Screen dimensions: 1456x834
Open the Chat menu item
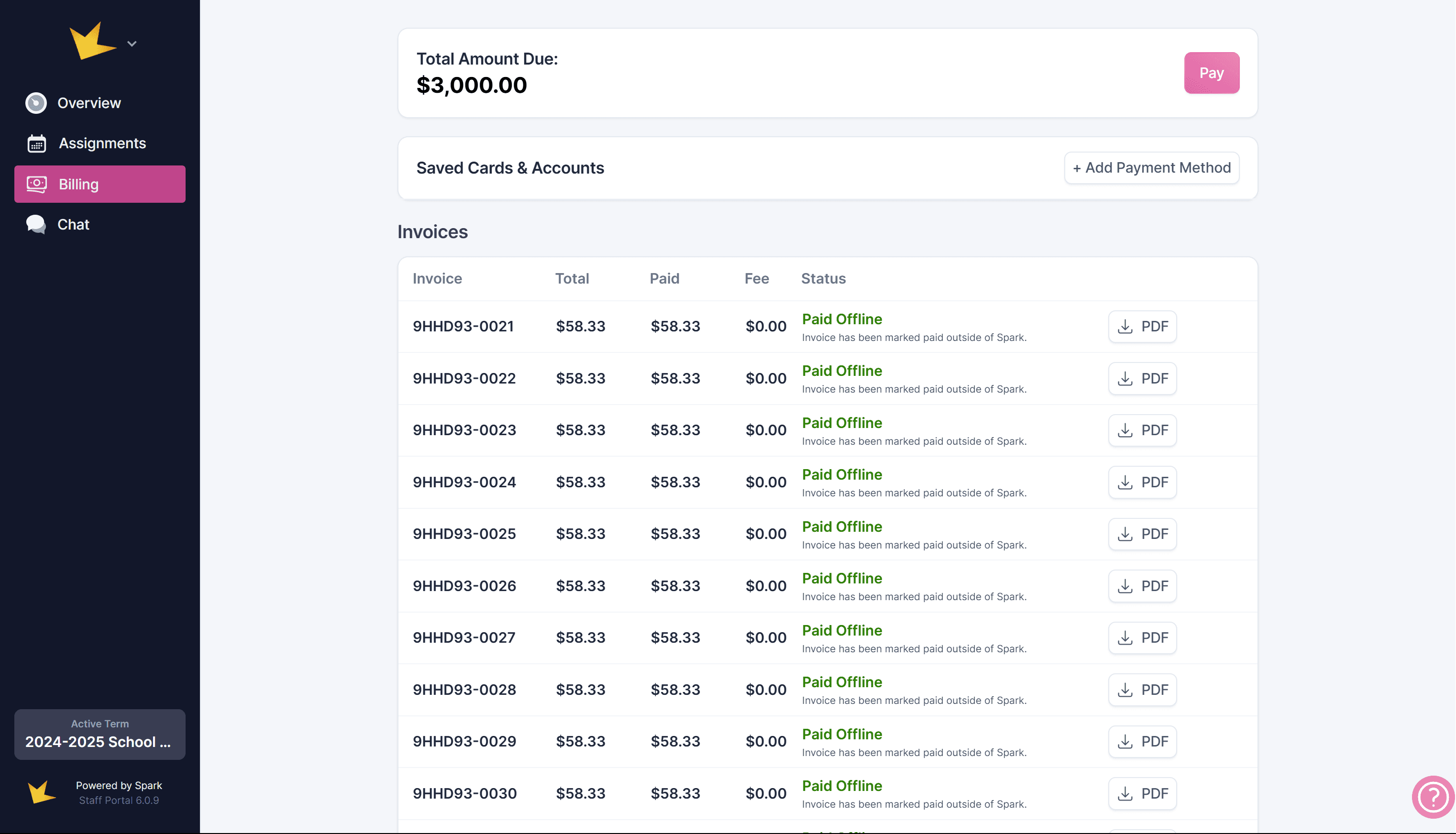tap(73, 225)
